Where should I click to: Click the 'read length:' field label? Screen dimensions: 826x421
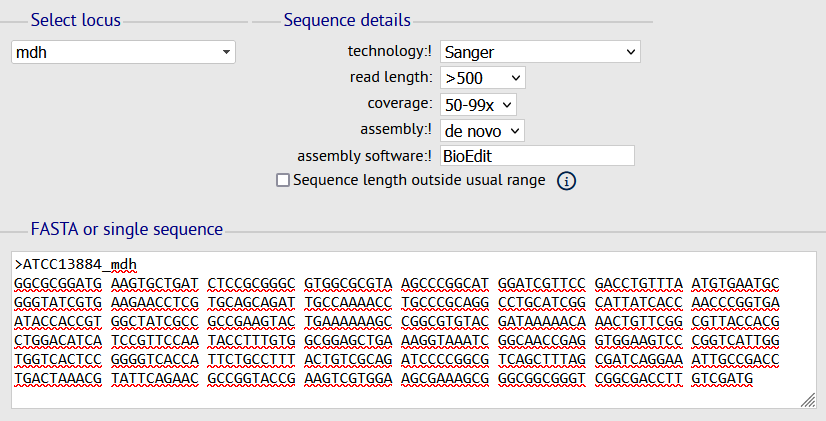tap(391, 77)
